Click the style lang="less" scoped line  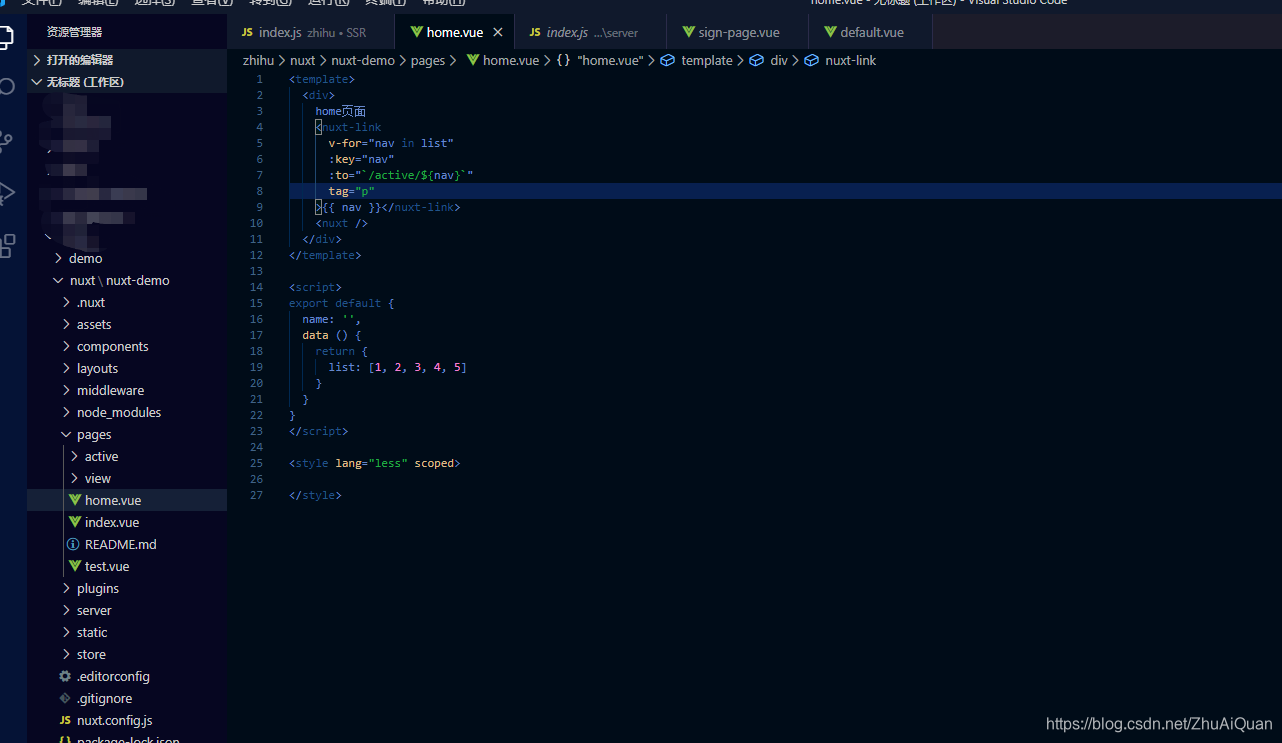click(x=375, y=463)
